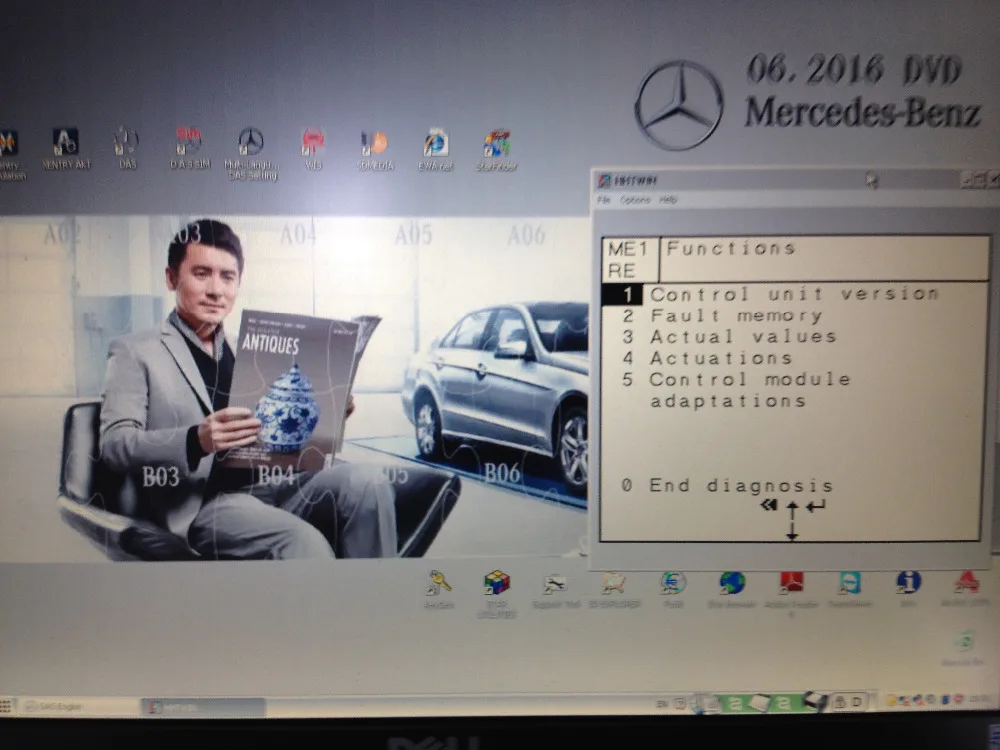Viewport: 1000px width, 750px height.
Task: Open the SD EXPLORER desktop icon
Action: coord(614,589)
